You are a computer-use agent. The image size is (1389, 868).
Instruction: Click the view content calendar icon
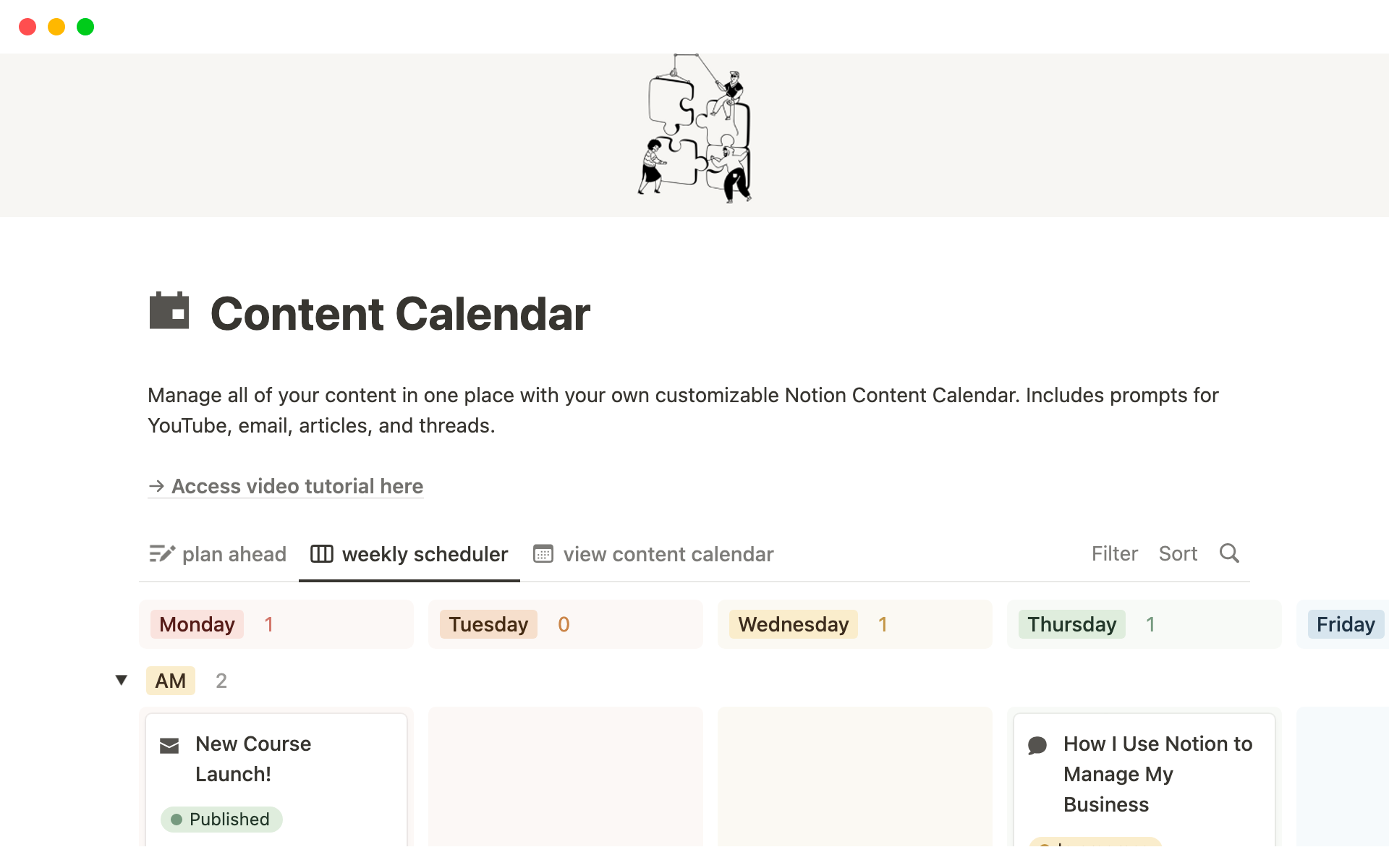pyautogui.click(x=543, y=553)
